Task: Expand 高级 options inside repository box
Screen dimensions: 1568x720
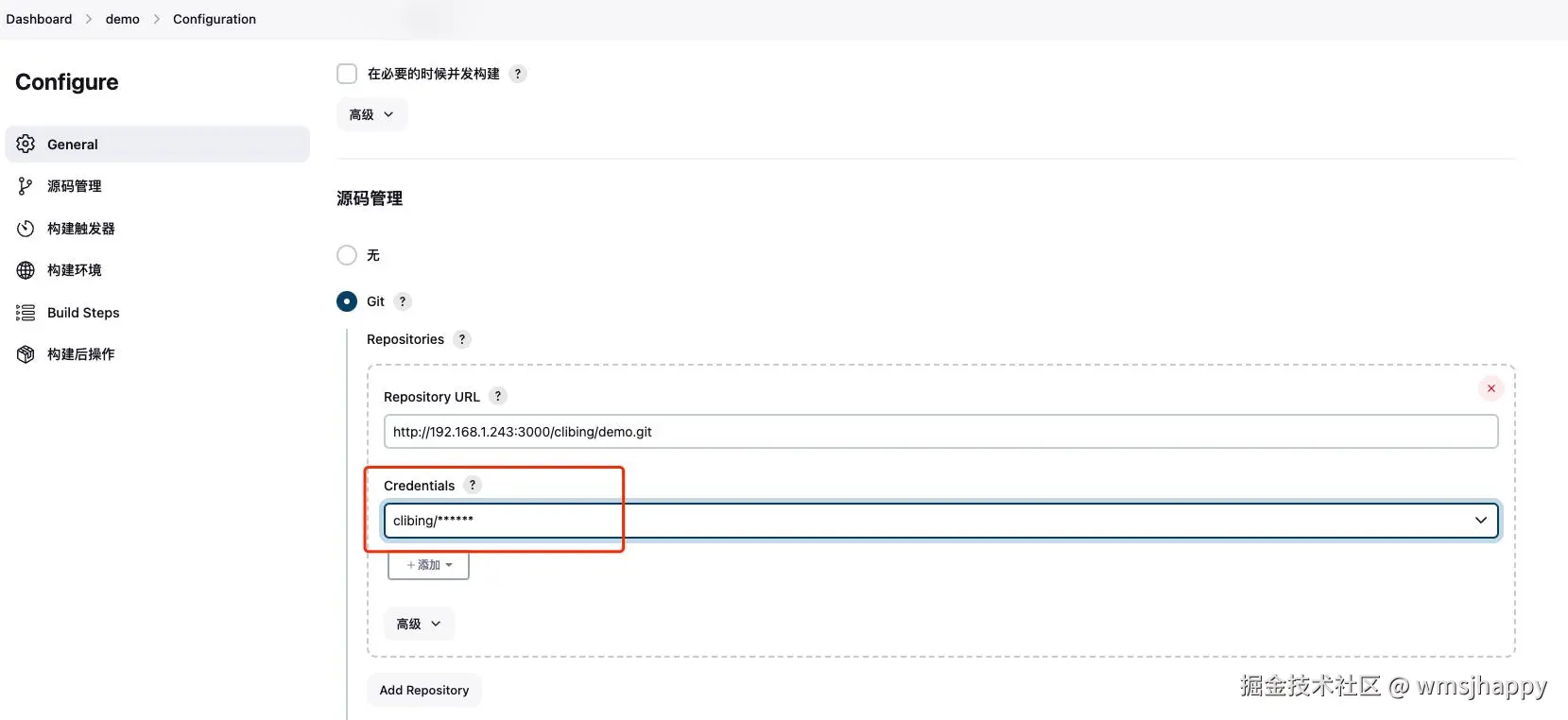Action: (x=419, y=625)
